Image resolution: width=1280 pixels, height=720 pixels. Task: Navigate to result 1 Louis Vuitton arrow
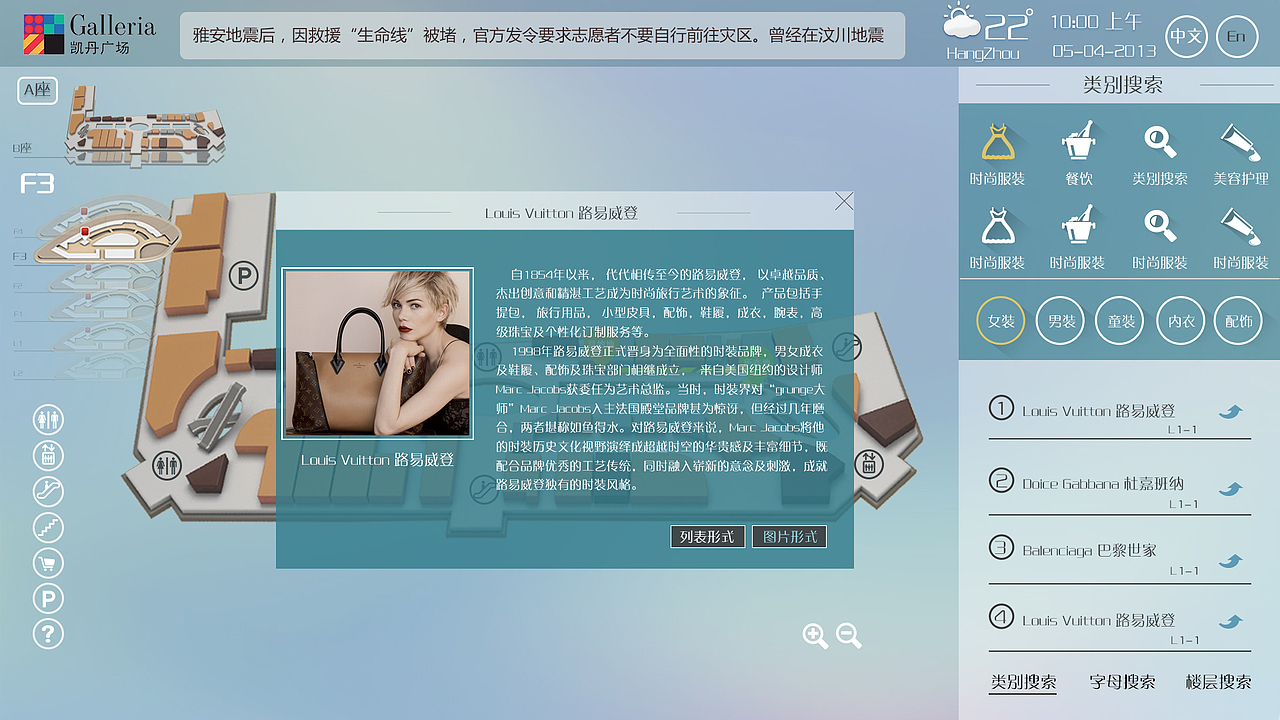click(1230, 411)
